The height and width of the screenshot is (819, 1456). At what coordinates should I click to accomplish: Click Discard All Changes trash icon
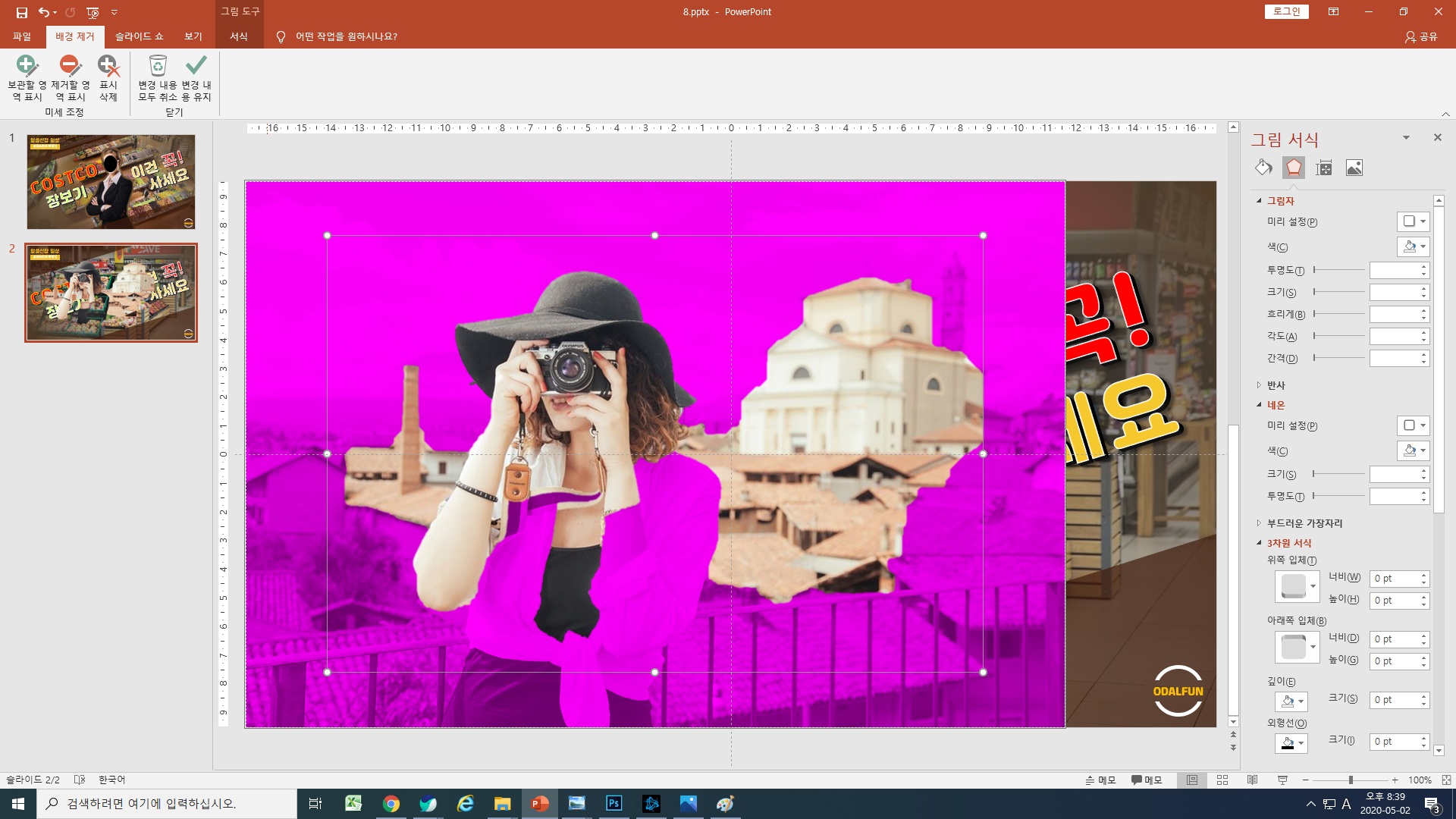tap(157, 66)
